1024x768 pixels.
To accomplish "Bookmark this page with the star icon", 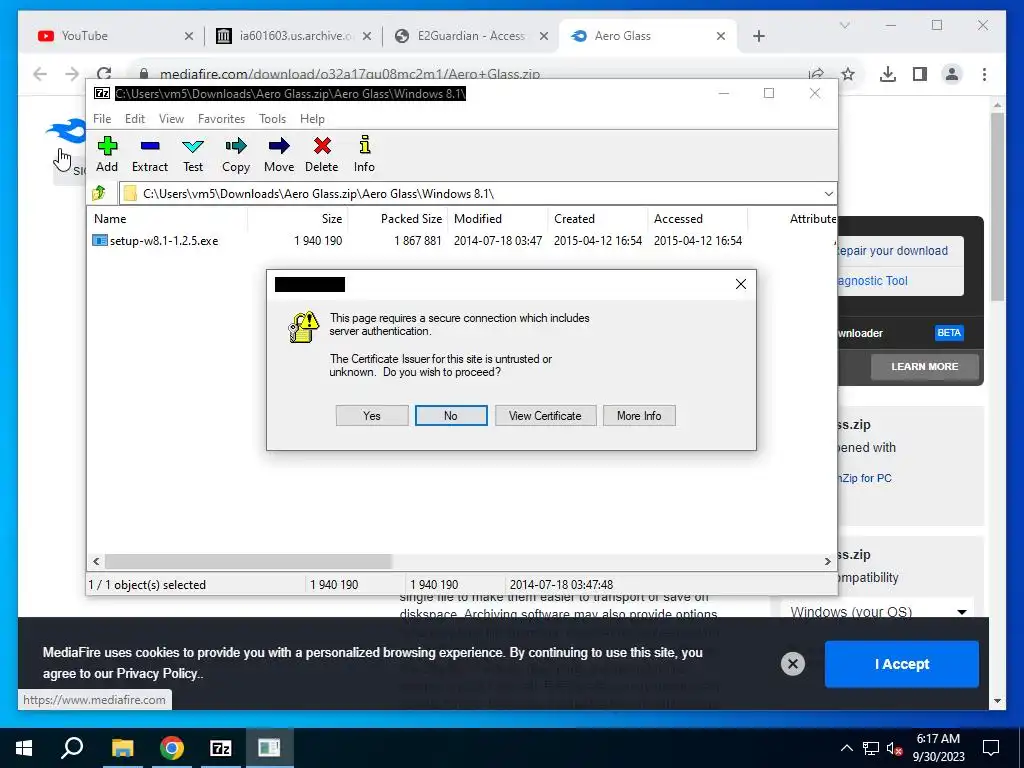I will (x=848, y=74).
